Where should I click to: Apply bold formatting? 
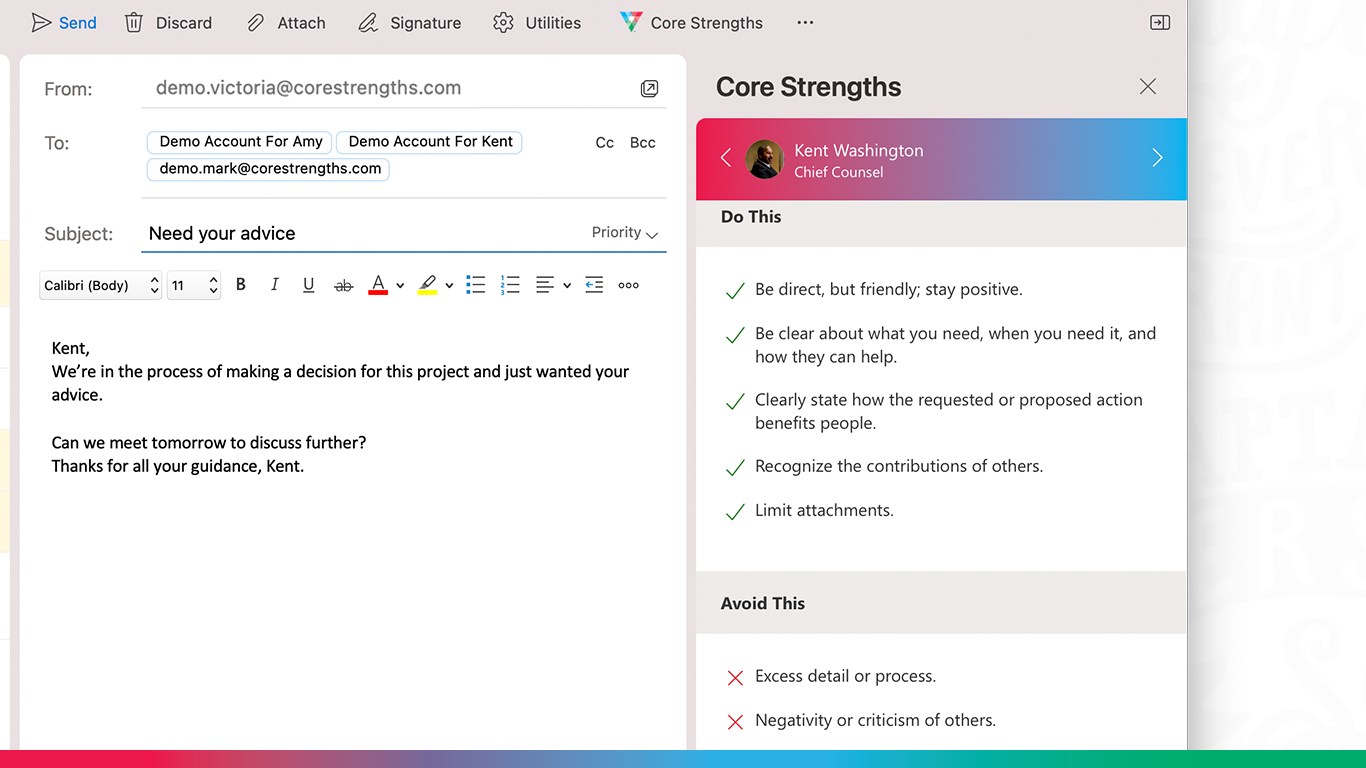point(241,285)
